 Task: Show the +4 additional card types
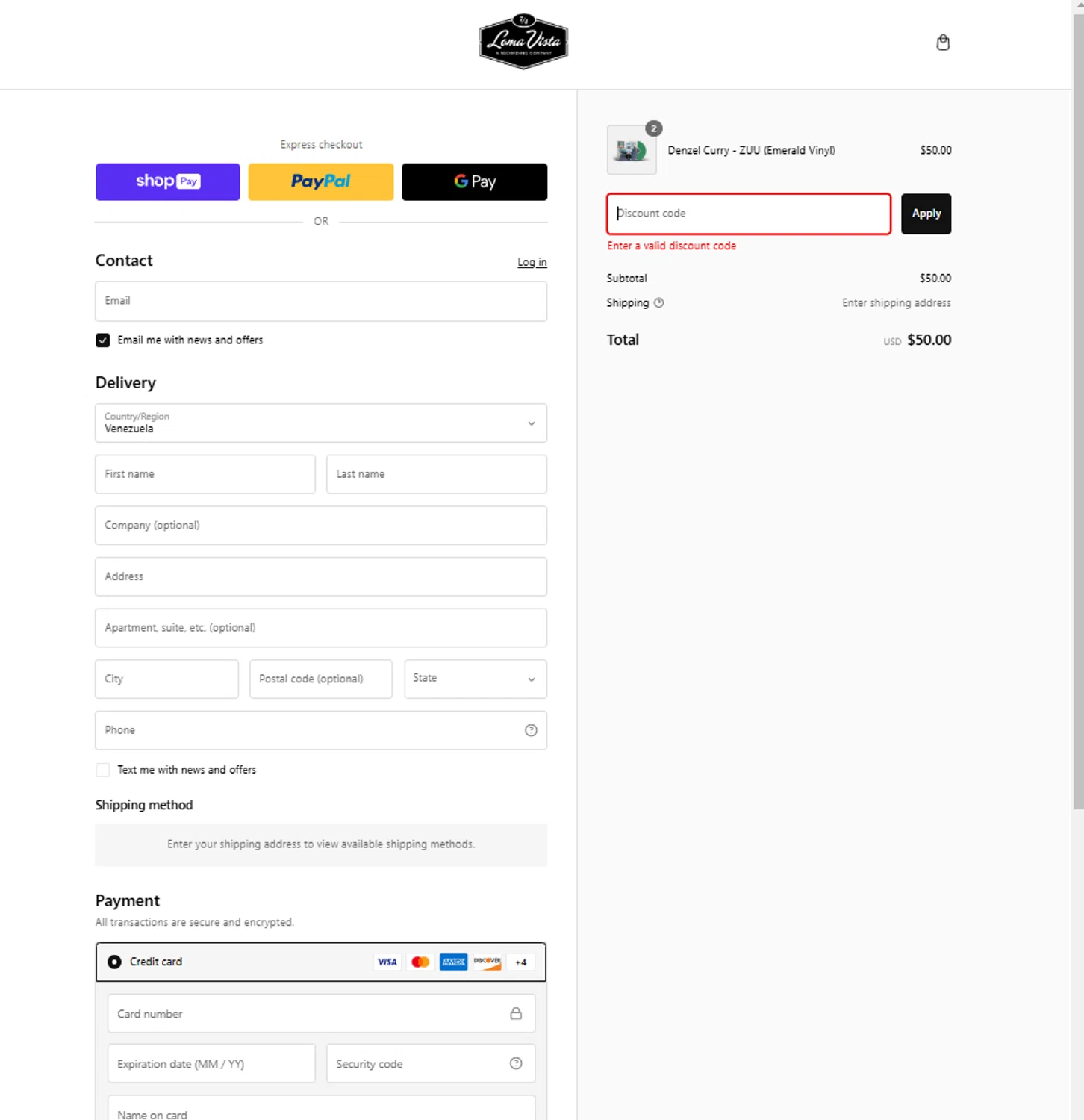(520, 962)
